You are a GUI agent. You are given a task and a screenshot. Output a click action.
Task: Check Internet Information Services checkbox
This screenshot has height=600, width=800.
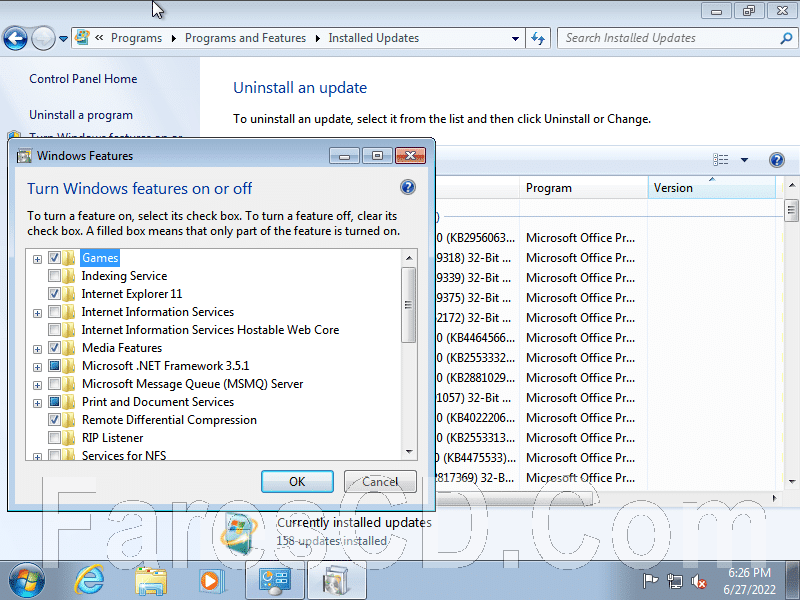[54, 312]
